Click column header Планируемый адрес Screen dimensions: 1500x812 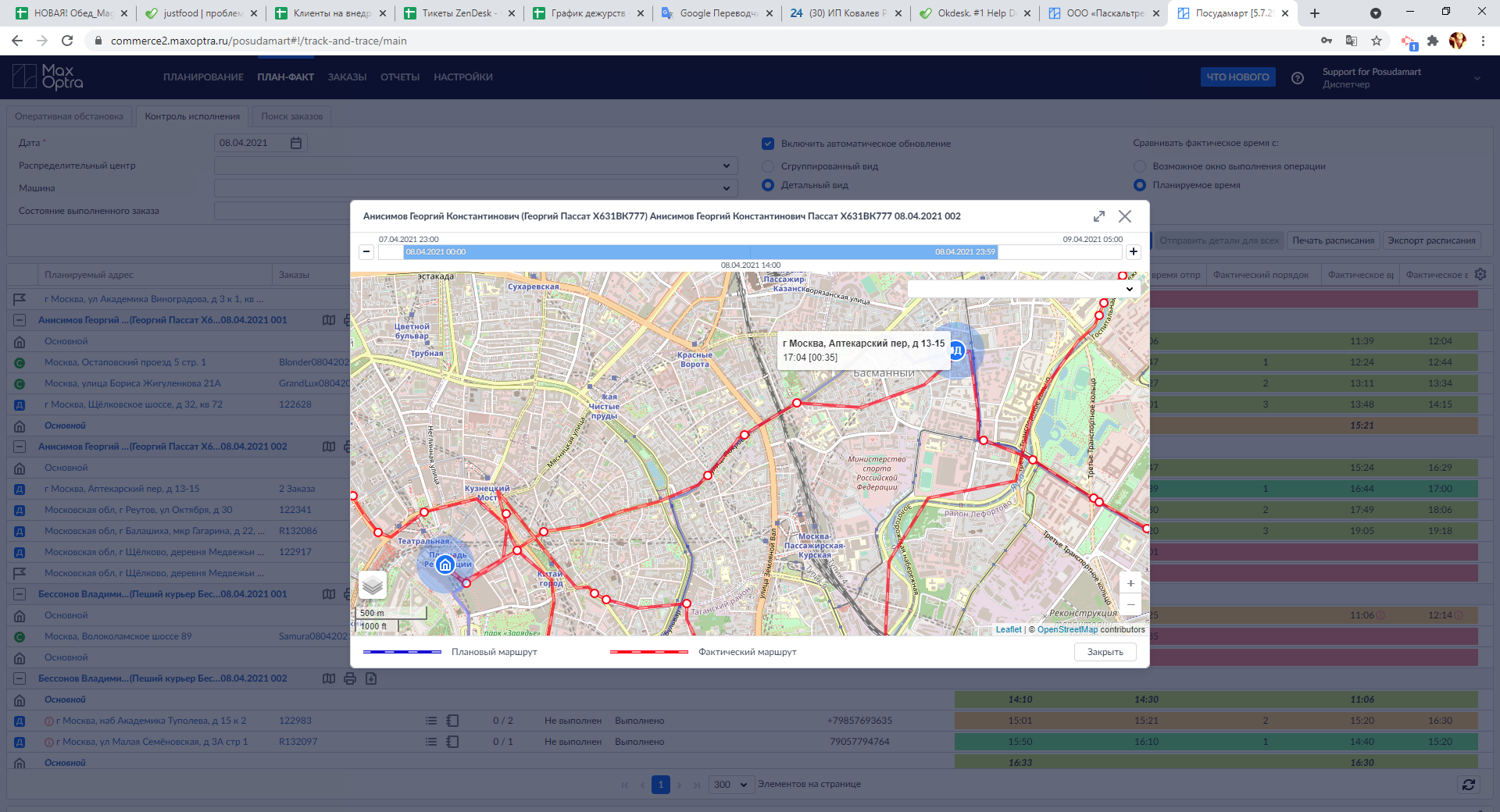point(88,275)
